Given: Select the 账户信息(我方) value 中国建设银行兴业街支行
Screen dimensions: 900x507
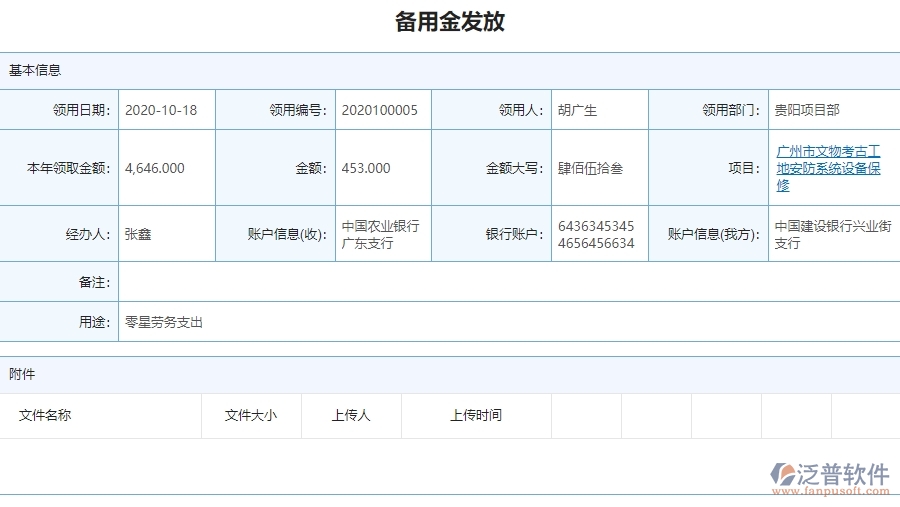Looking at the screenshot, I should [832, 234].
